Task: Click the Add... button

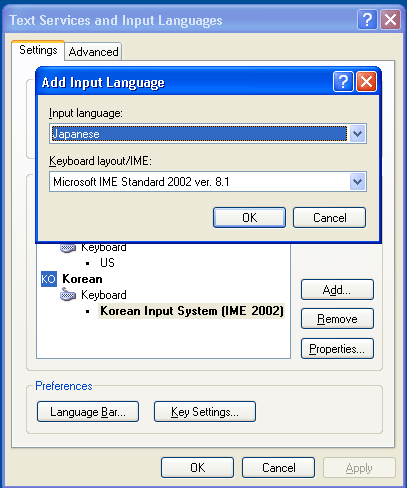Action: pyautogui.click(x=337, y=290)
